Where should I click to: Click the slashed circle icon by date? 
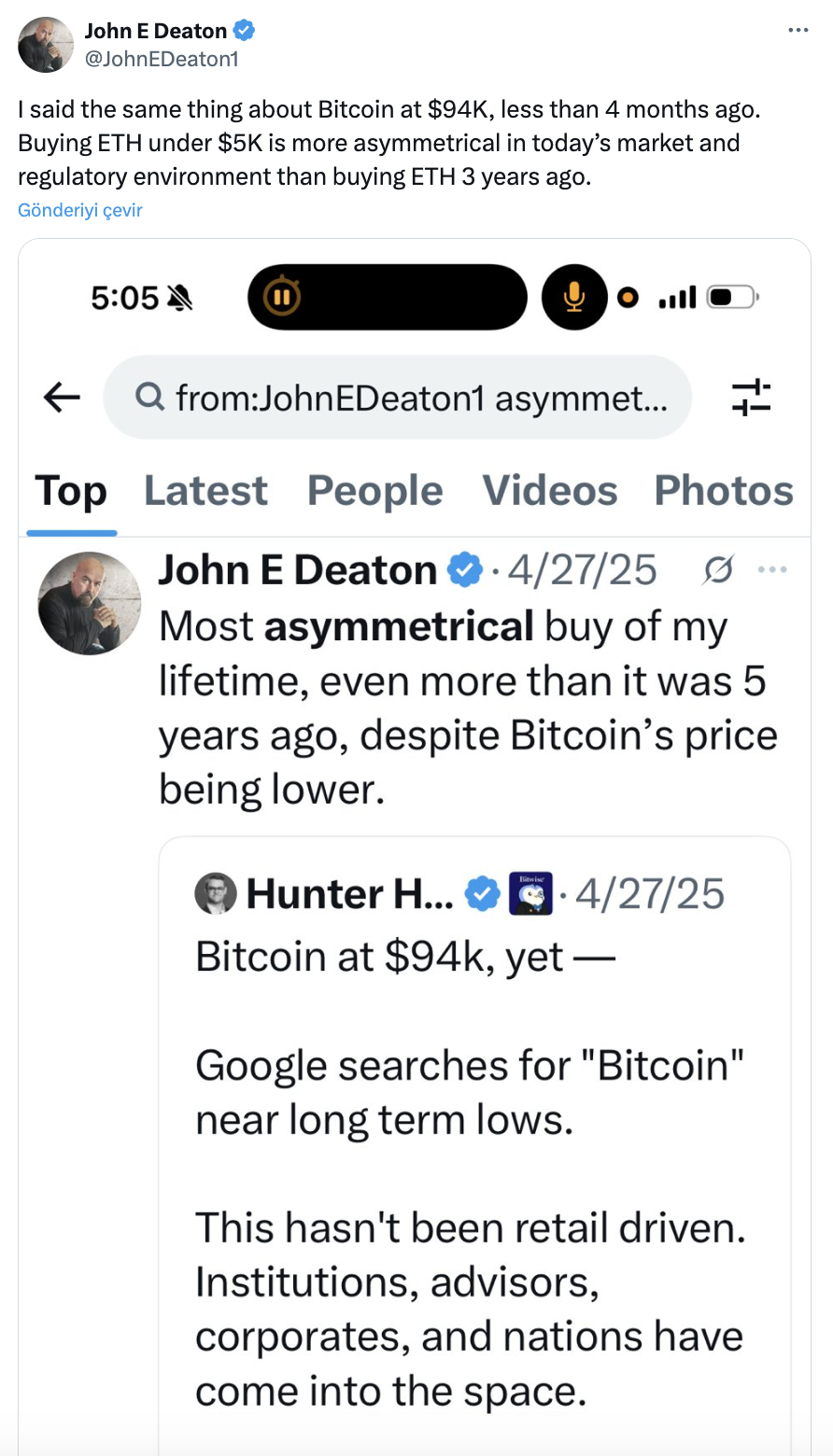718,569
